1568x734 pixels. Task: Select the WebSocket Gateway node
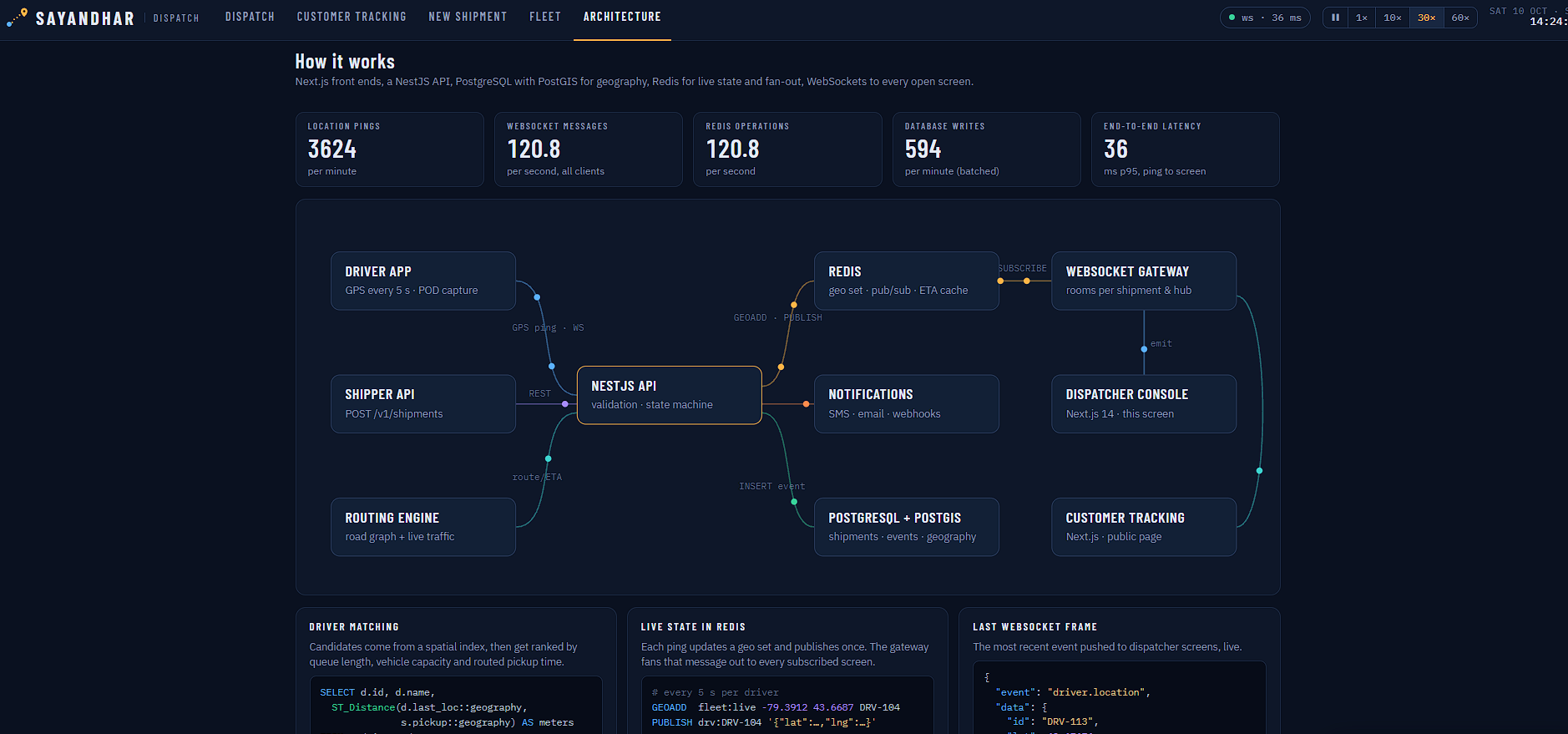(1144, 281)
